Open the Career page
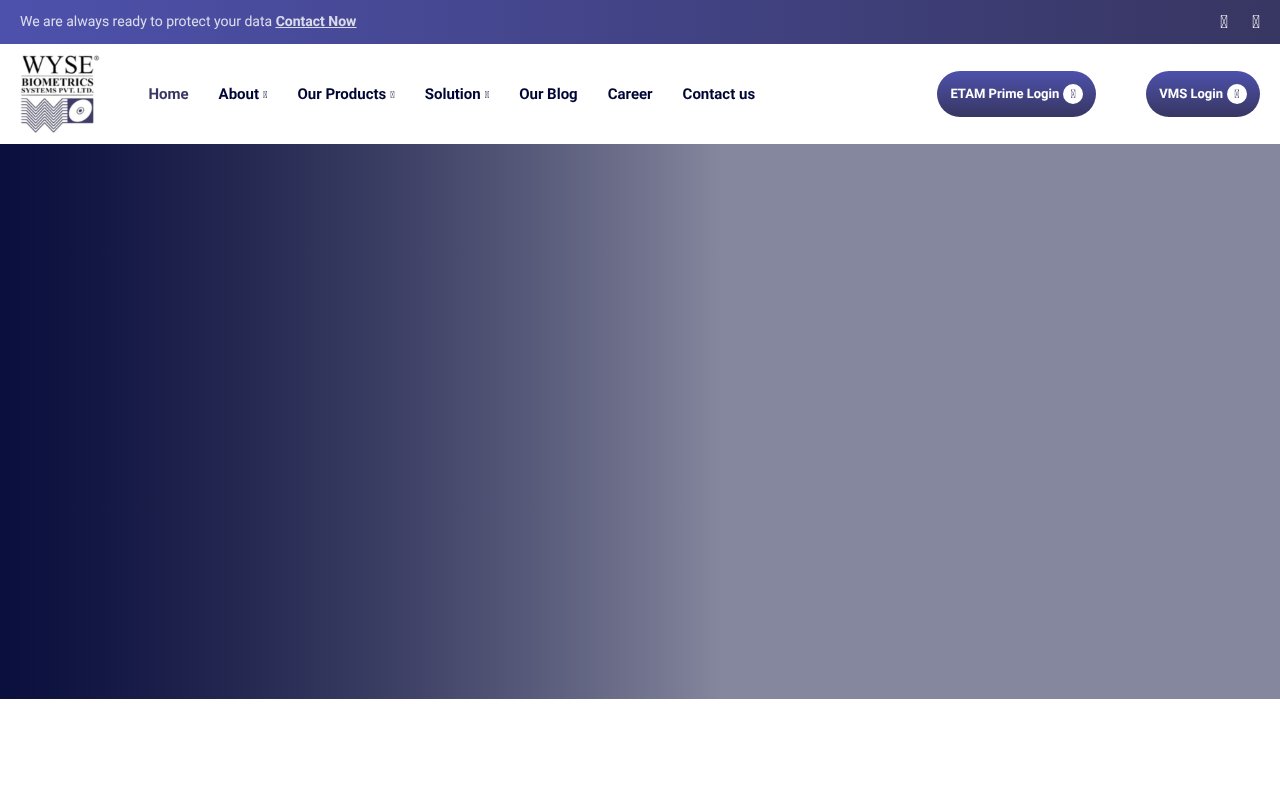The height and width of the screenshot is (800, 1280). click(629, 93)
